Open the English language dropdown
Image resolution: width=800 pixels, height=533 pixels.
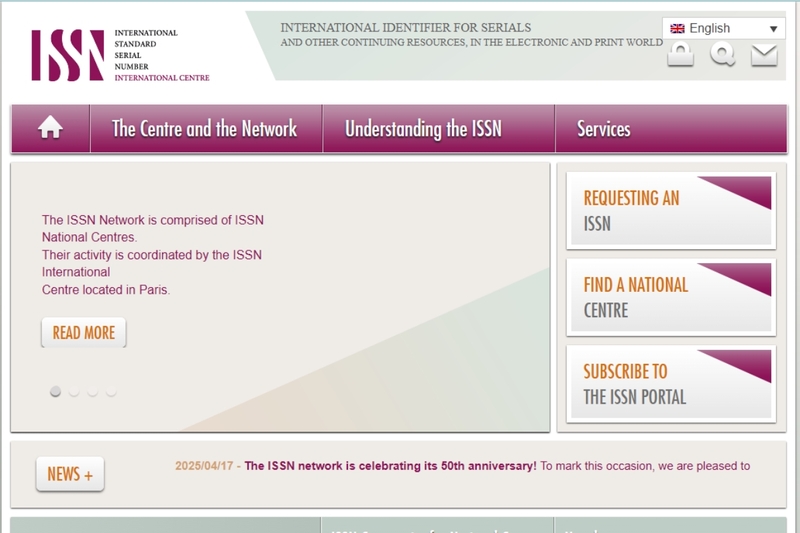click(723, 29)
